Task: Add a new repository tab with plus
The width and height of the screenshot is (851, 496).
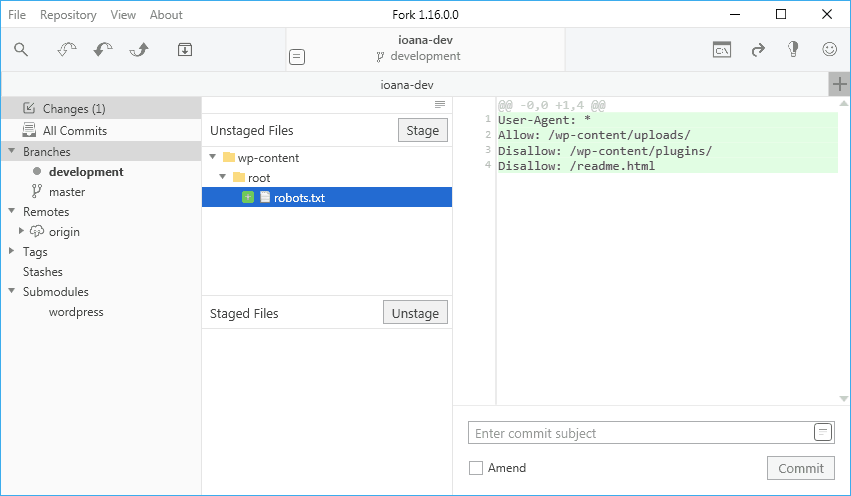Action: (840, 84)
